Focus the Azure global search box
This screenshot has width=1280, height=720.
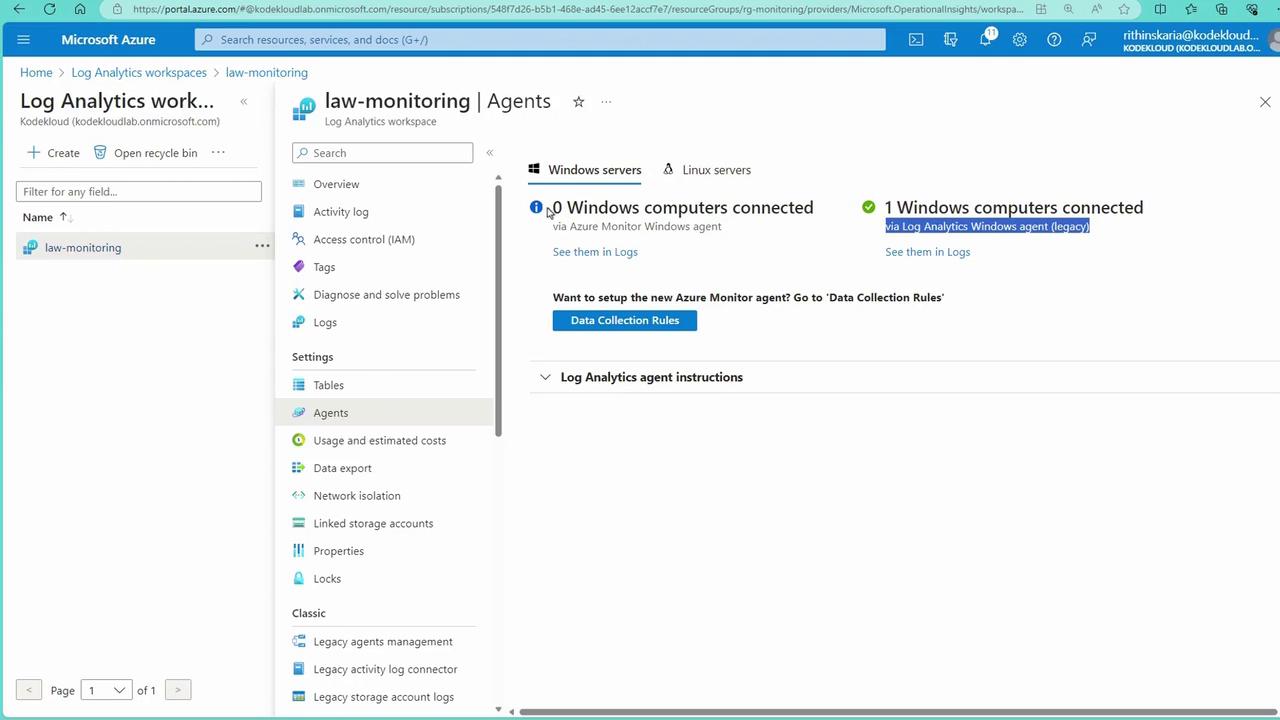pos(540,40)
